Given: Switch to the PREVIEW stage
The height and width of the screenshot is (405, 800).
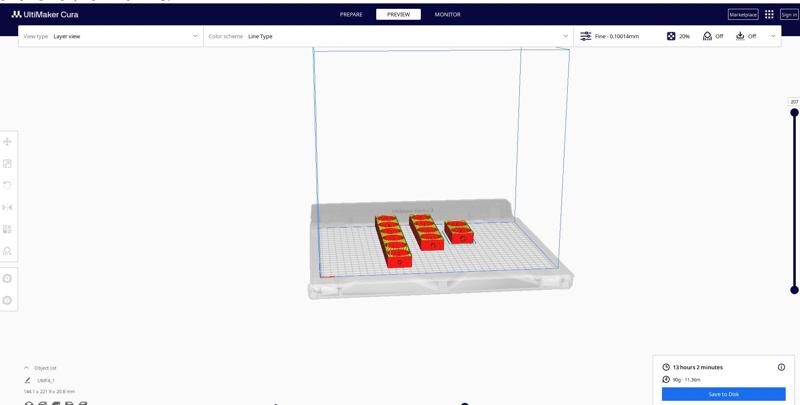Looking at the screenshot, I should click(x=398, y=15).
